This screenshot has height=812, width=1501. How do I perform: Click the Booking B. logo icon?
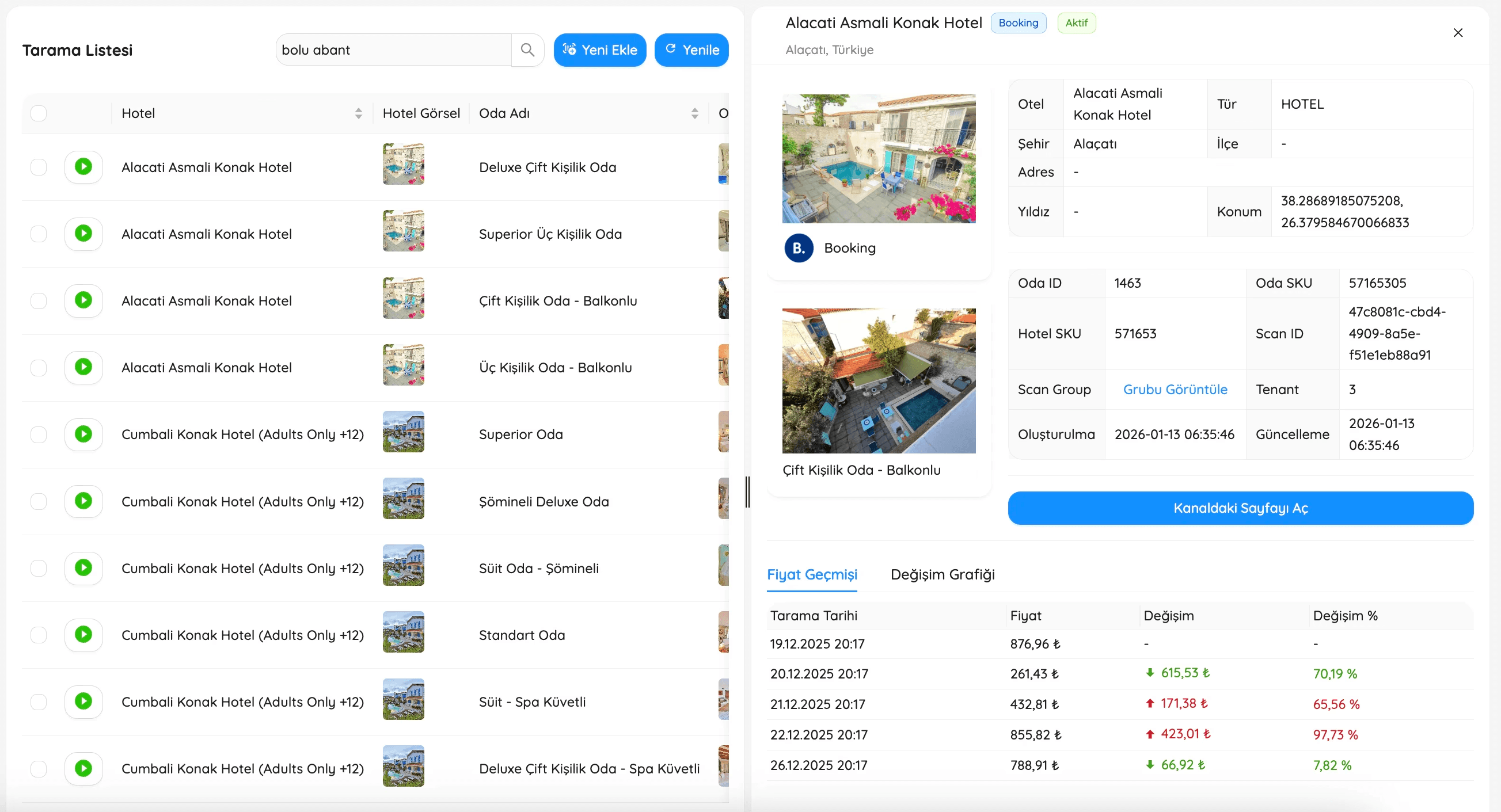click(799, 248)
